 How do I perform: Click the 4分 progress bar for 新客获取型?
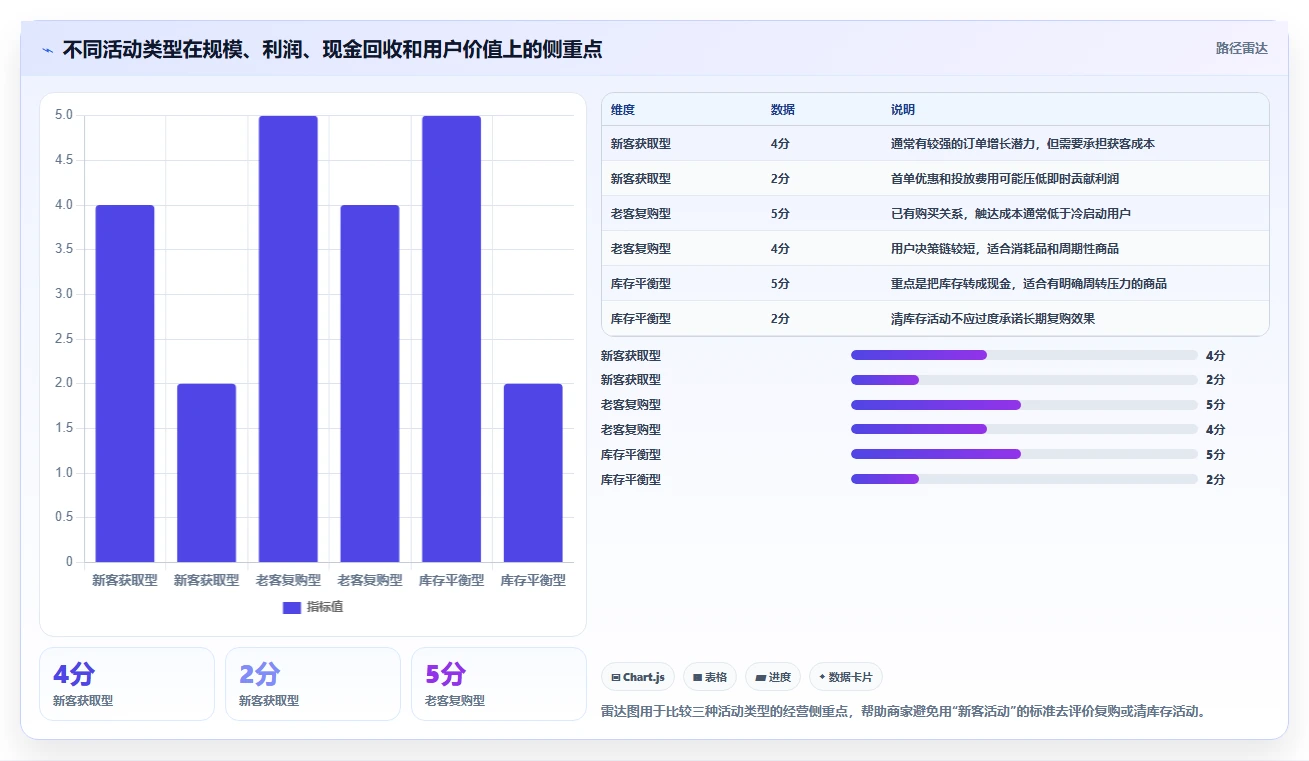pos(1024,355)
